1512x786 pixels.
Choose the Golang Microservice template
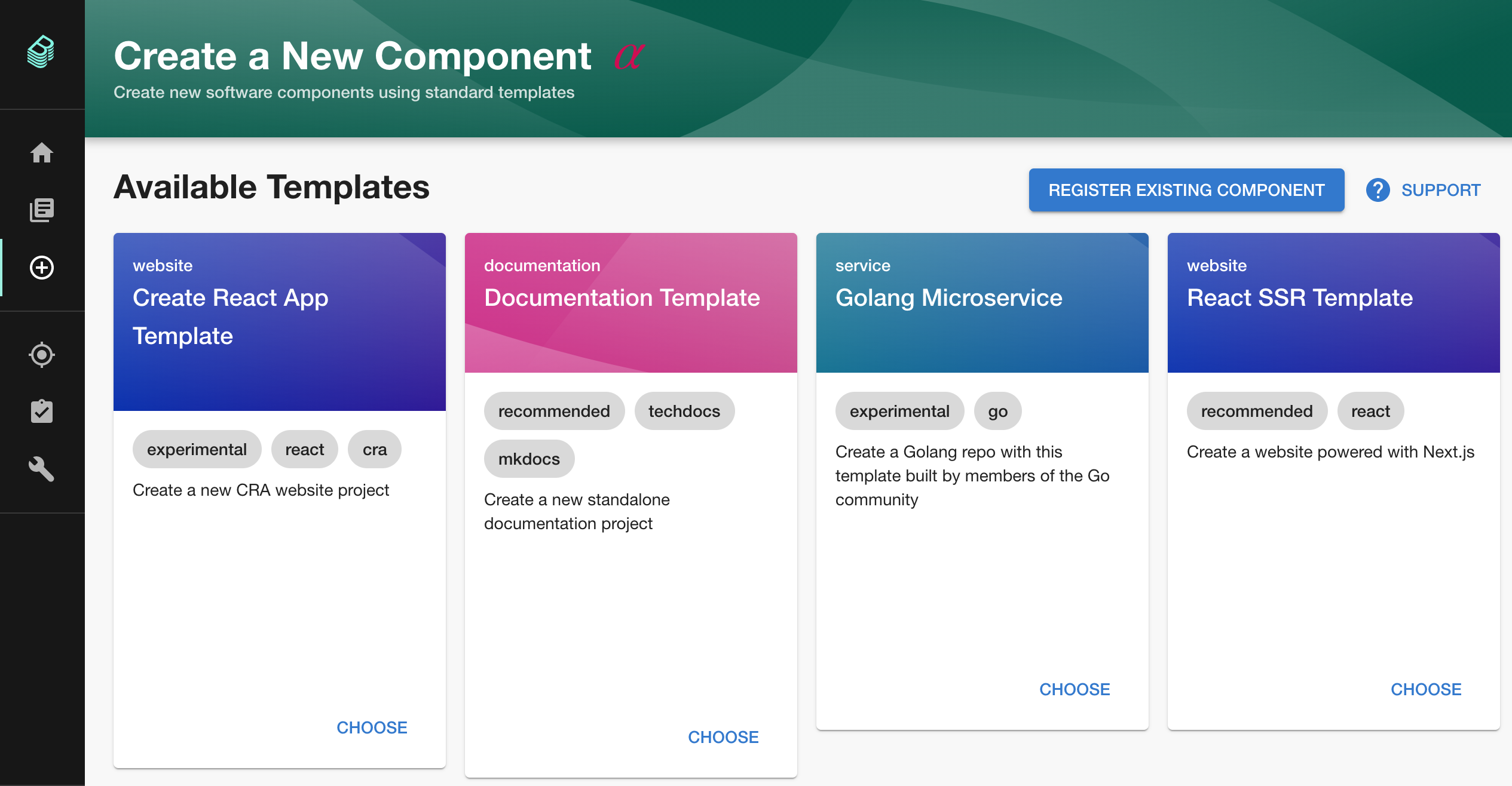(1075, 689)
